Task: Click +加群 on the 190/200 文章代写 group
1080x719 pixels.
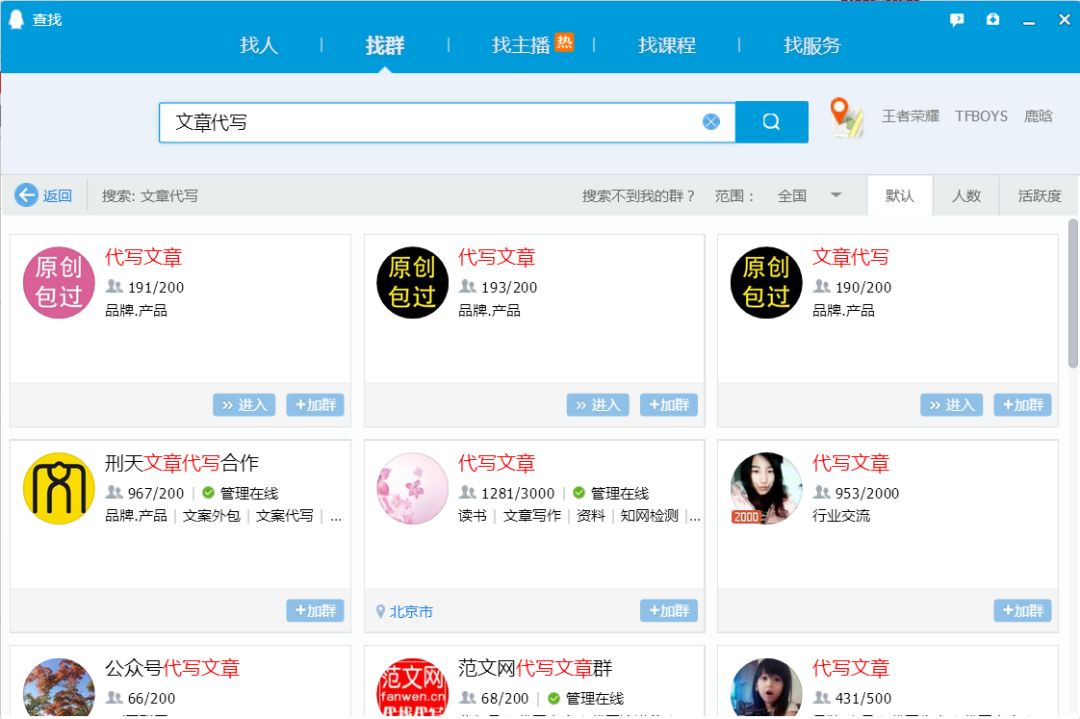Action: (x=1023, y=405)
